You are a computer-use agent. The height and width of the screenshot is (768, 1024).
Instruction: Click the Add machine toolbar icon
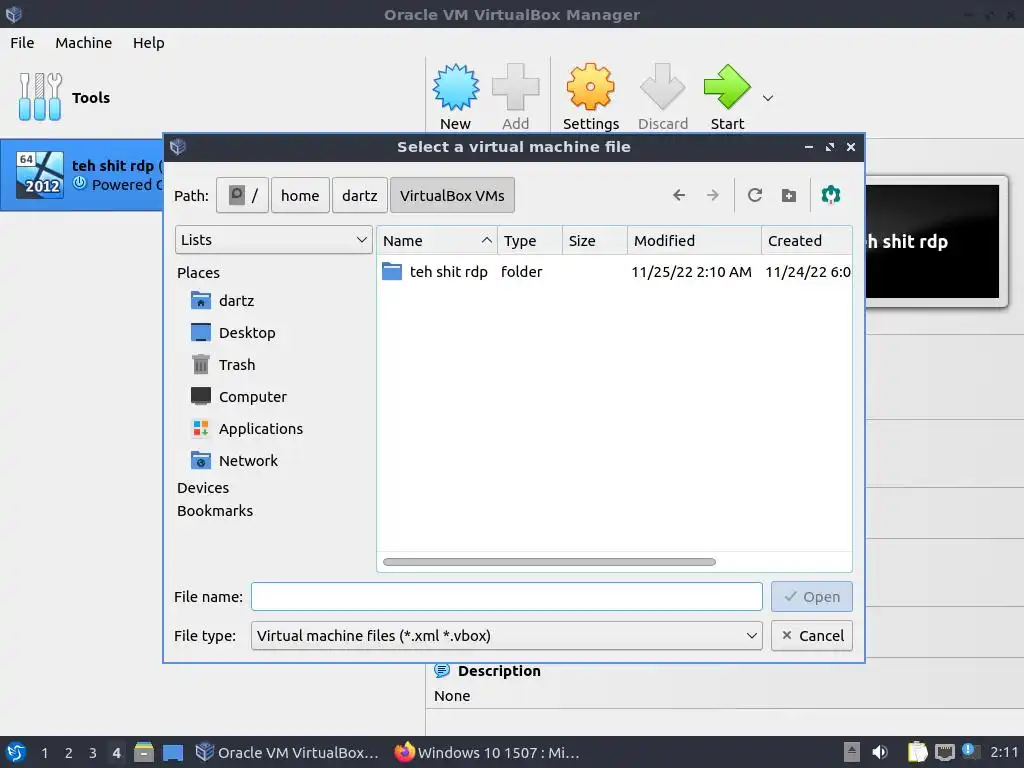(x=515, y=88)
